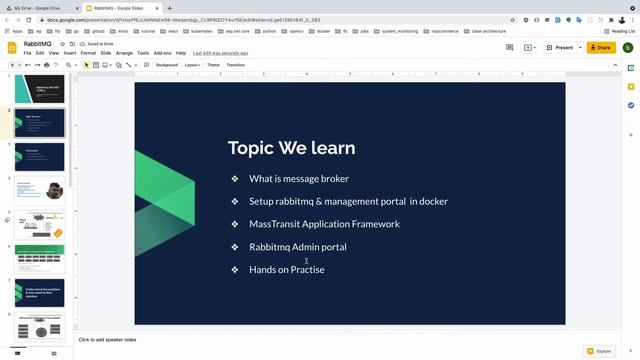Select slide 1 thumbnail
Screen dimensions: 640x360
pos(40,89)
